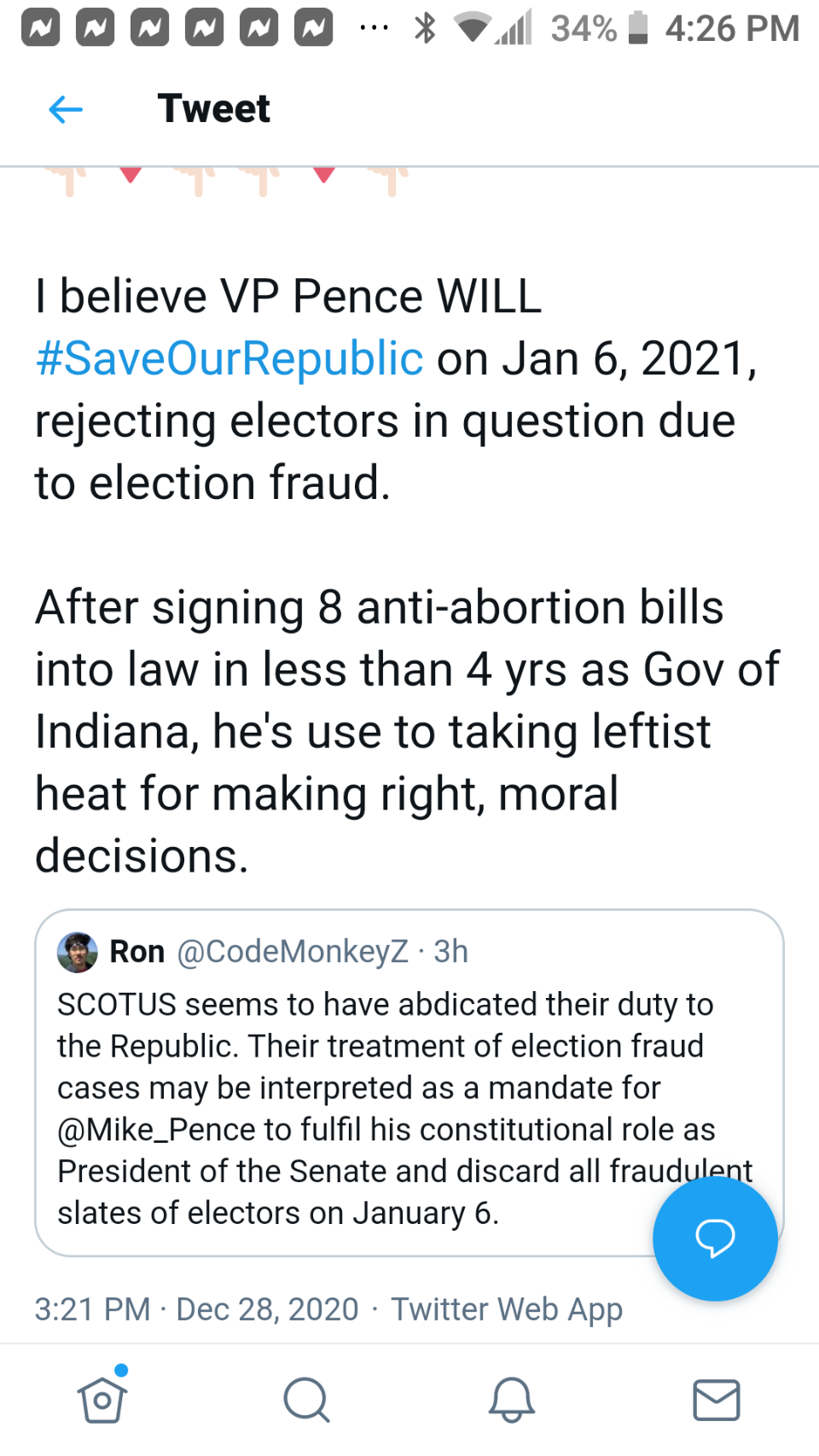Tap the three-dots overflow in status bar

pyautogui.click(x=374, y=28)
